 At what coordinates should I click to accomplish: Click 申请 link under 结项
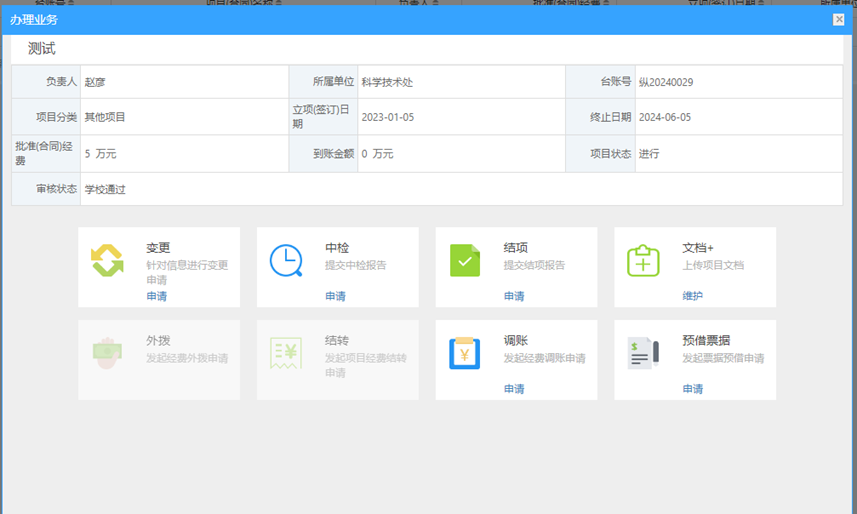pos(514,297)
